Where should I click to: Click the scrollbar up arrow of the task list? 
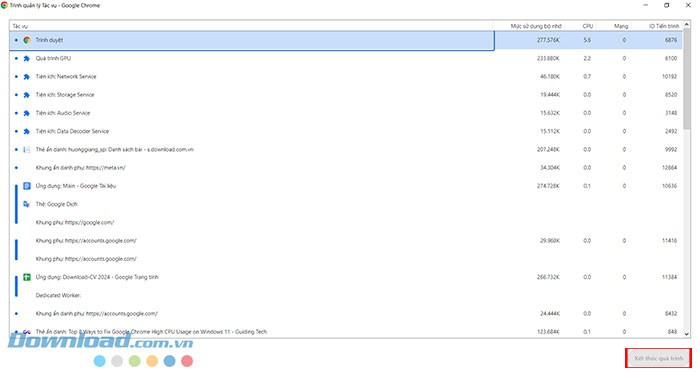(687, 25)
